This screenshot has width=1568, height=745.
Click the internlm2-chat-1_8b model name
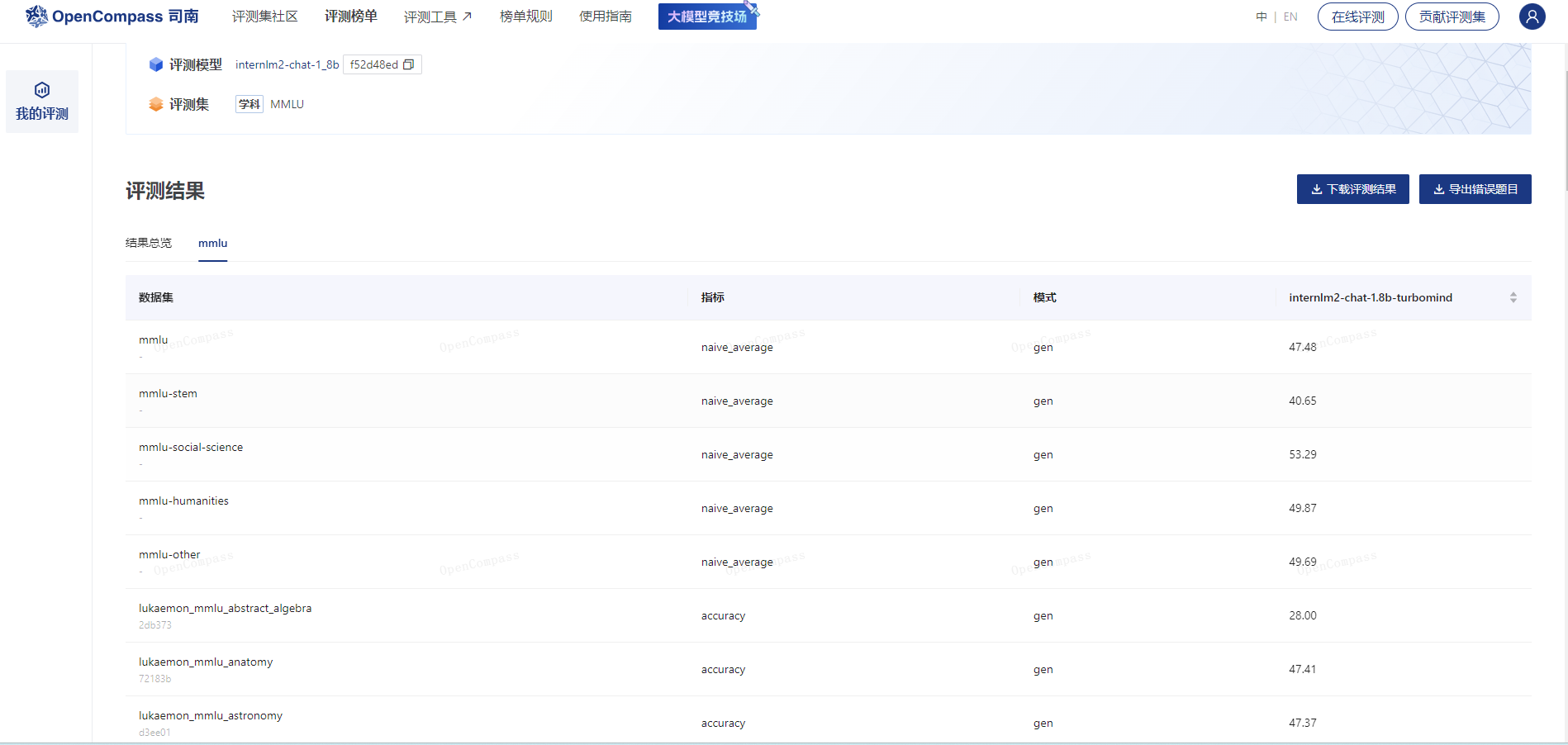[x=287, y=64]
